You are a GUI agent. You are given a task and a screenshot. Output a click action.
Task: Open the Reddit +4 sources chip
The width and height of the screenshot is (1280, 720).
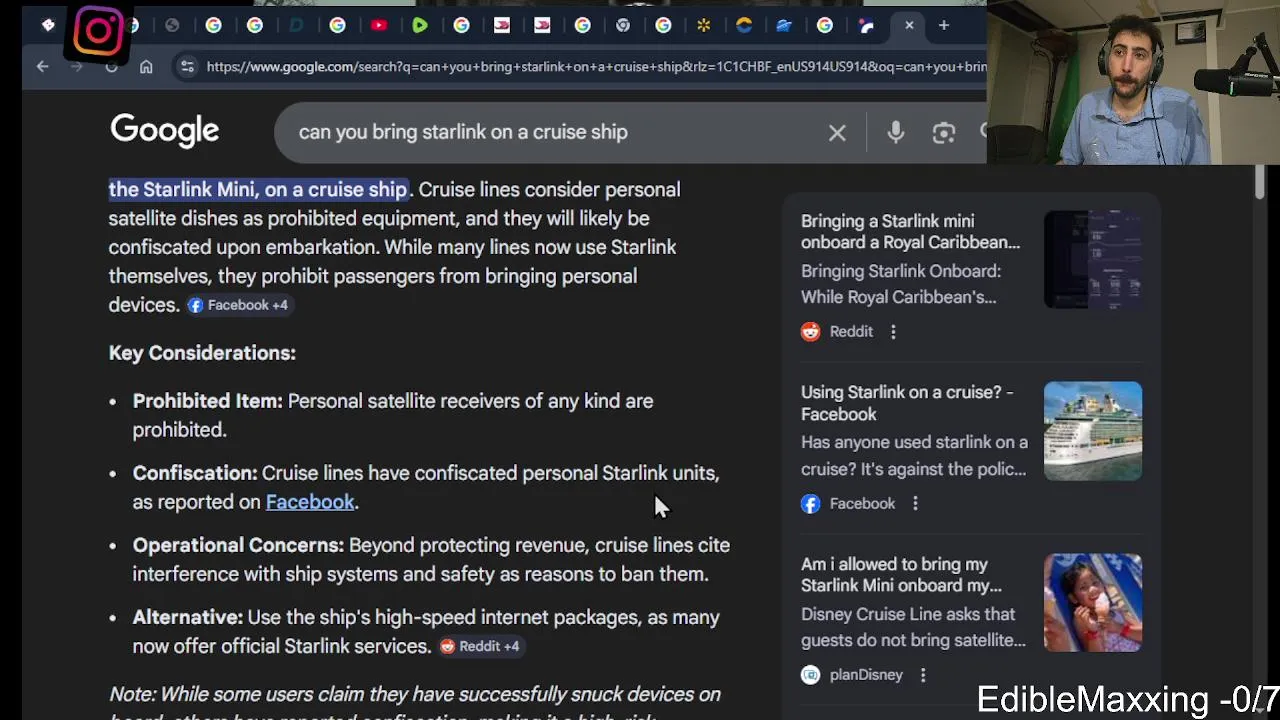click(x=480, y=646)
